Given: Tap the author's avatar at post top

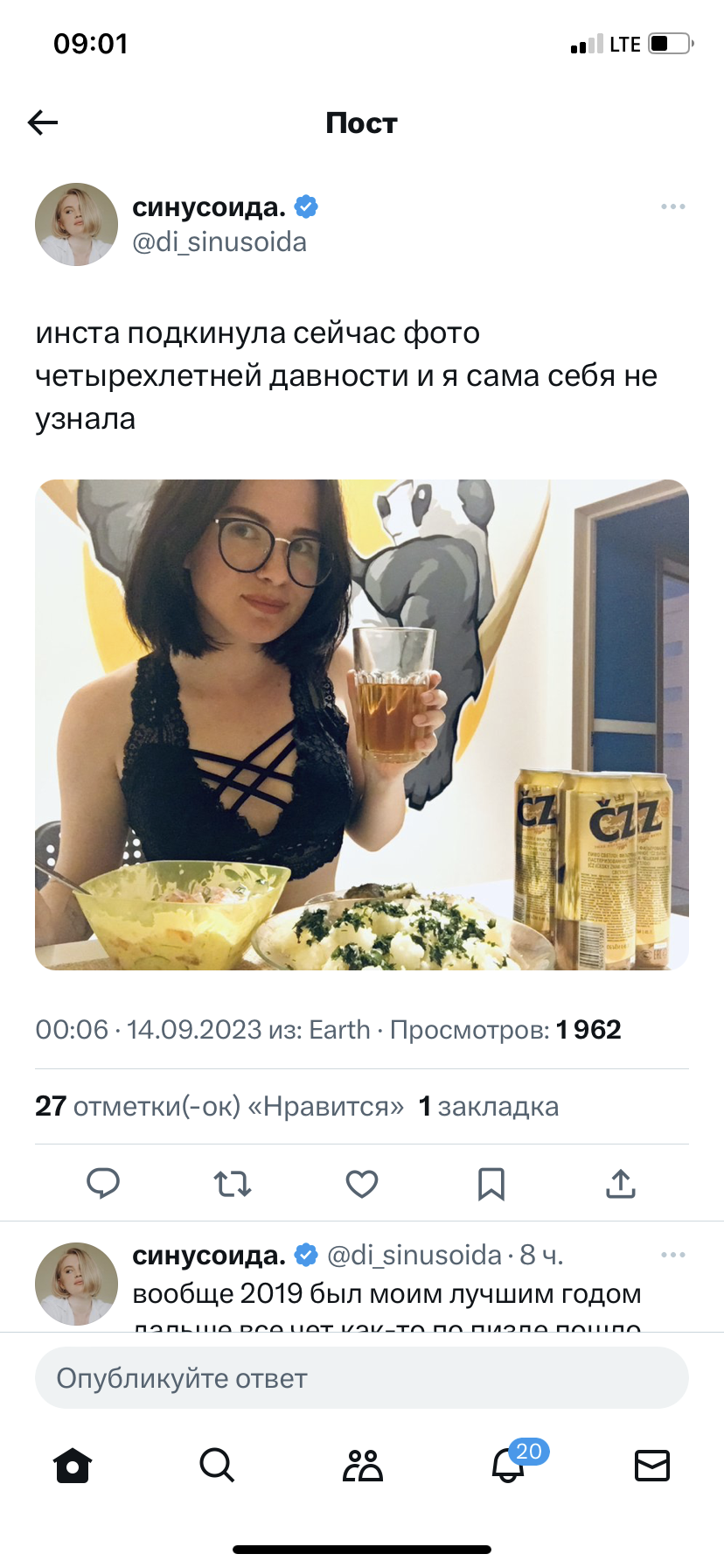Looking at the screenshot, I should pos(77,225).
